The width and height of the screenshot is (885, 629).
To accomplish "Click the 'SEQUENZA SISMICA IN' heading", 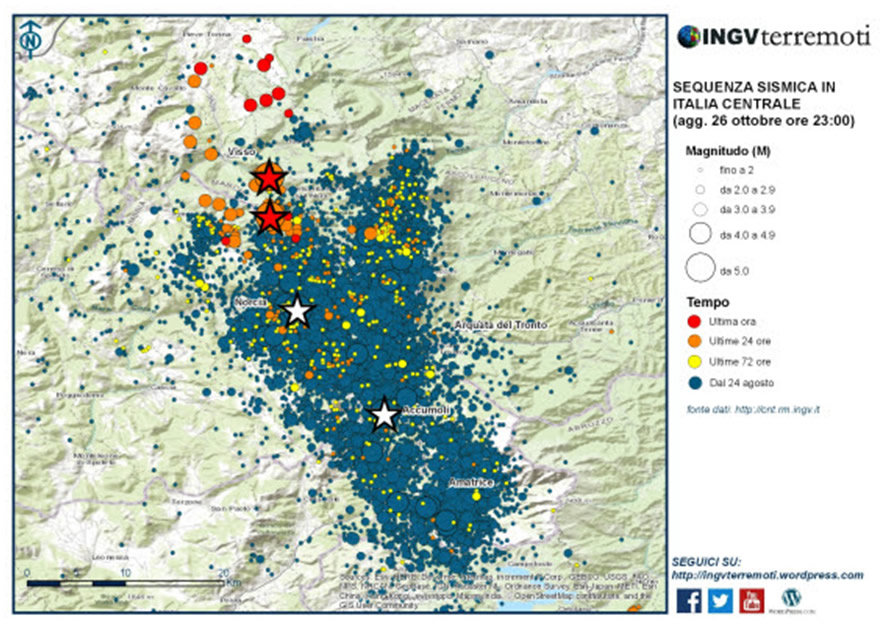I will pyautogui.click(x=754, y=88).
